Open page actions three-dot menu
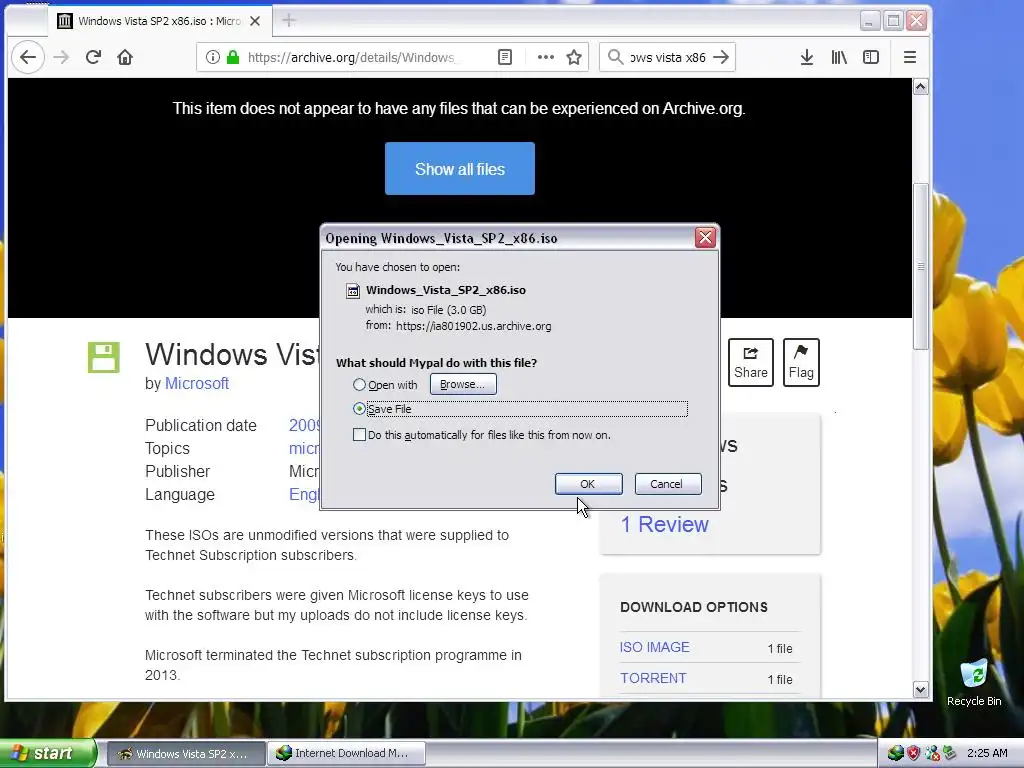The image size is (1024, 768). [x=545, y=57]
